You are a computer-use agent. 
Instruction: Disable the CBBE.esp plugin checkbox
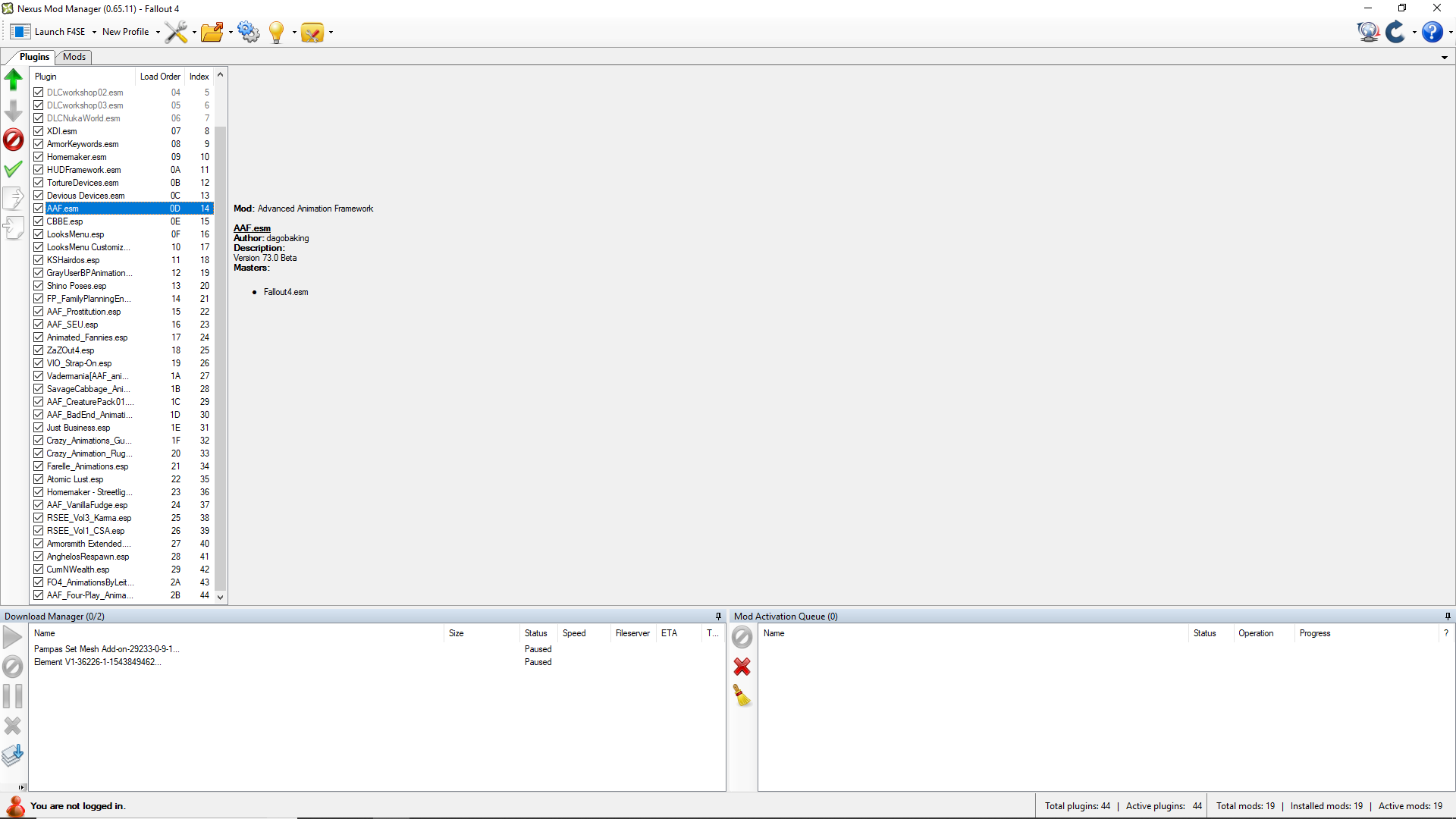39,221
